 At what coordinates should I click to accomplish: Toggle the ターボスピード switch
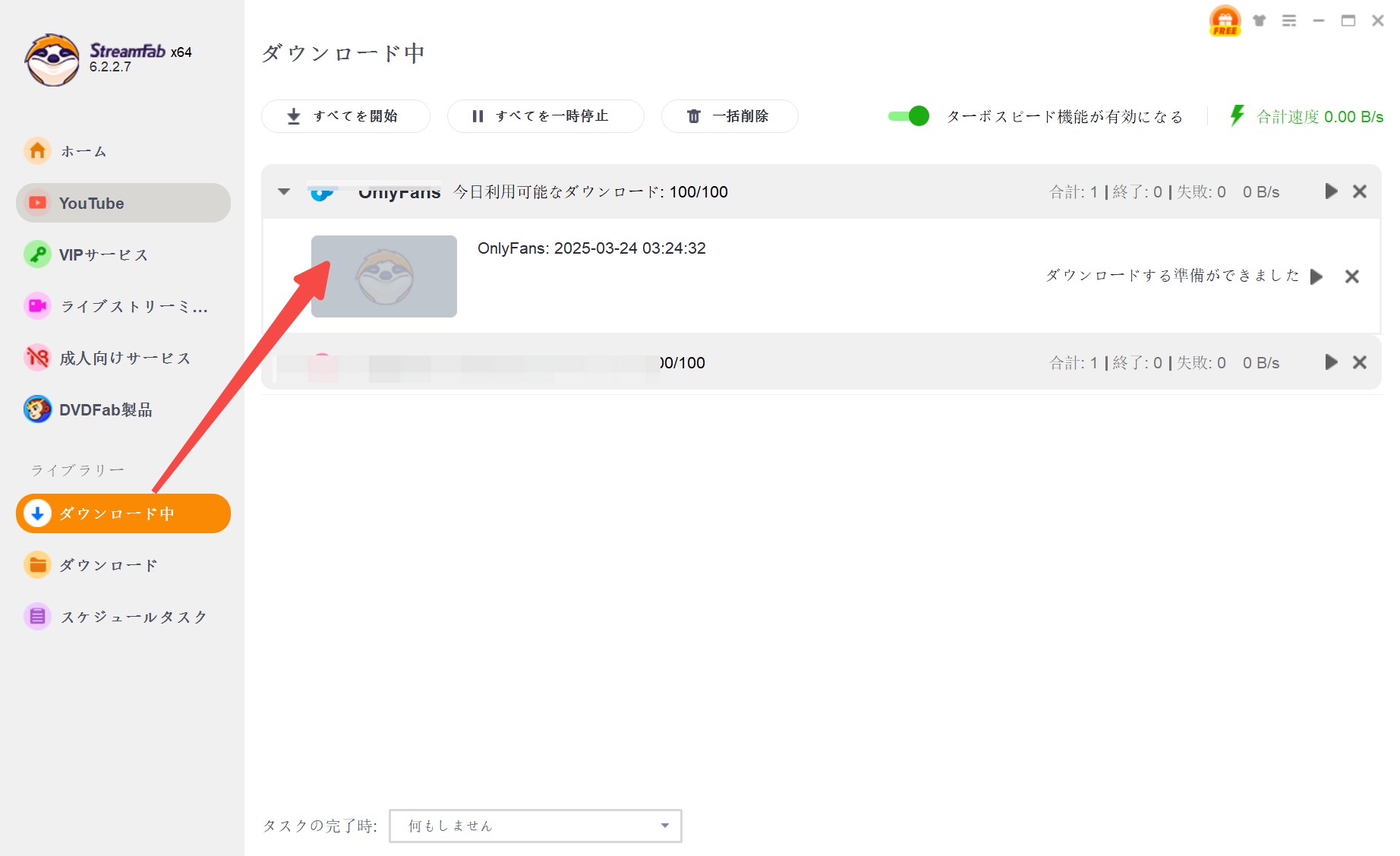pyautogui.click(x=909, y=116)
